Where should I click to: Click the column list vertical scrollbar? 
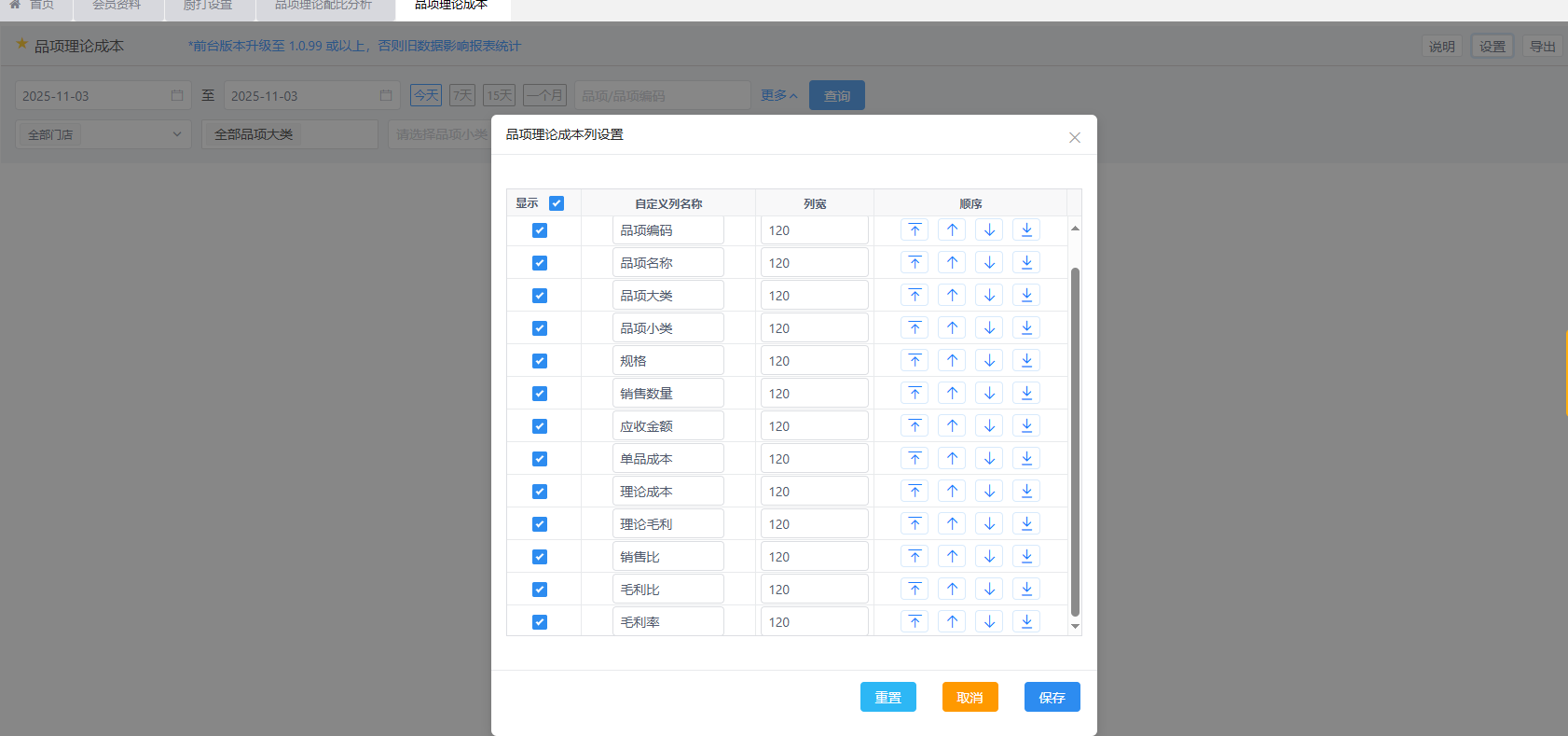(x=1075, y=438)
